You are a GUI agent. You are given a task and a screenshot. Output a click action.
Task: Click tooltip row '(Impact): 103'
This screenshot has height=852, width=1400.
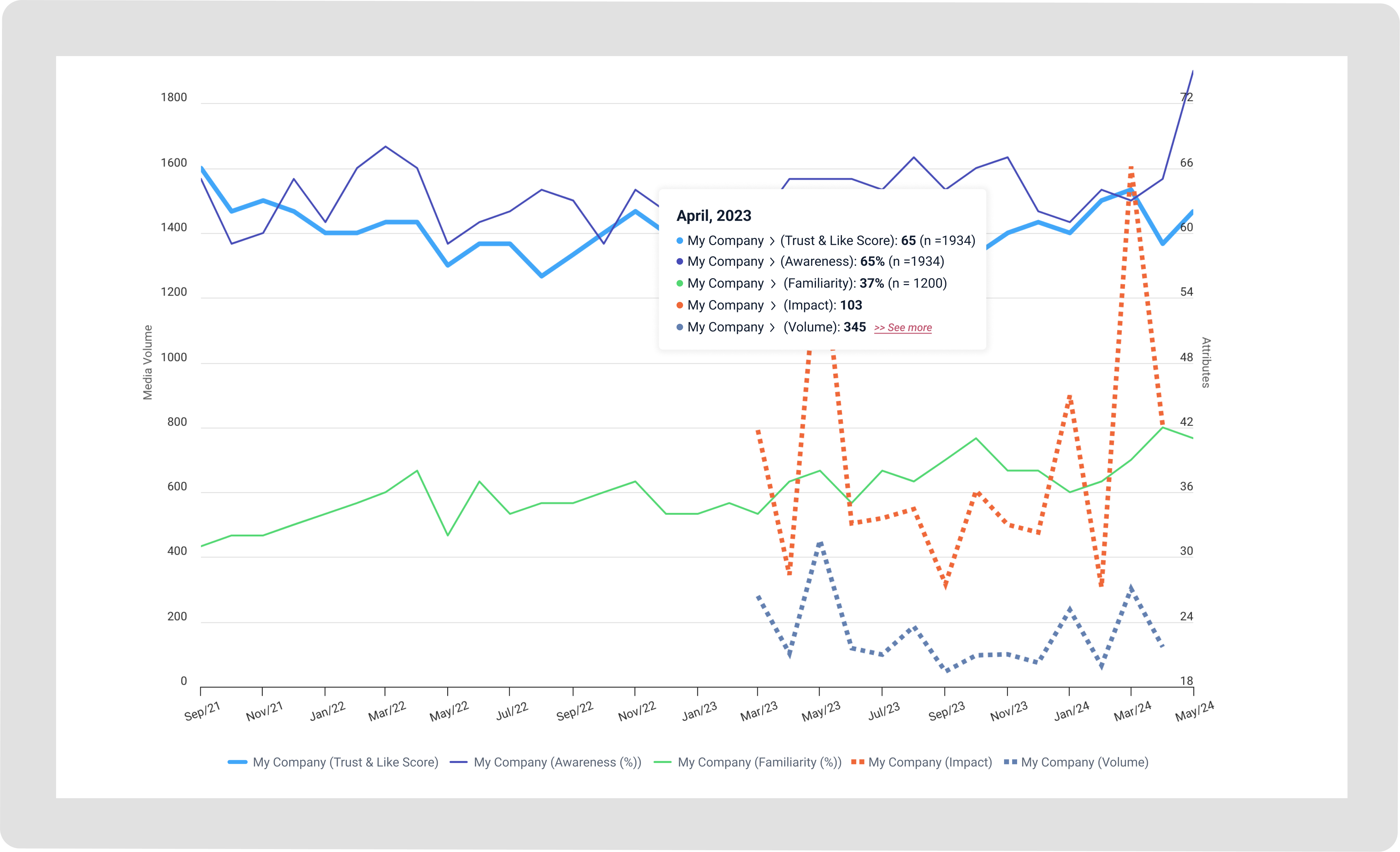coord(769,305)
